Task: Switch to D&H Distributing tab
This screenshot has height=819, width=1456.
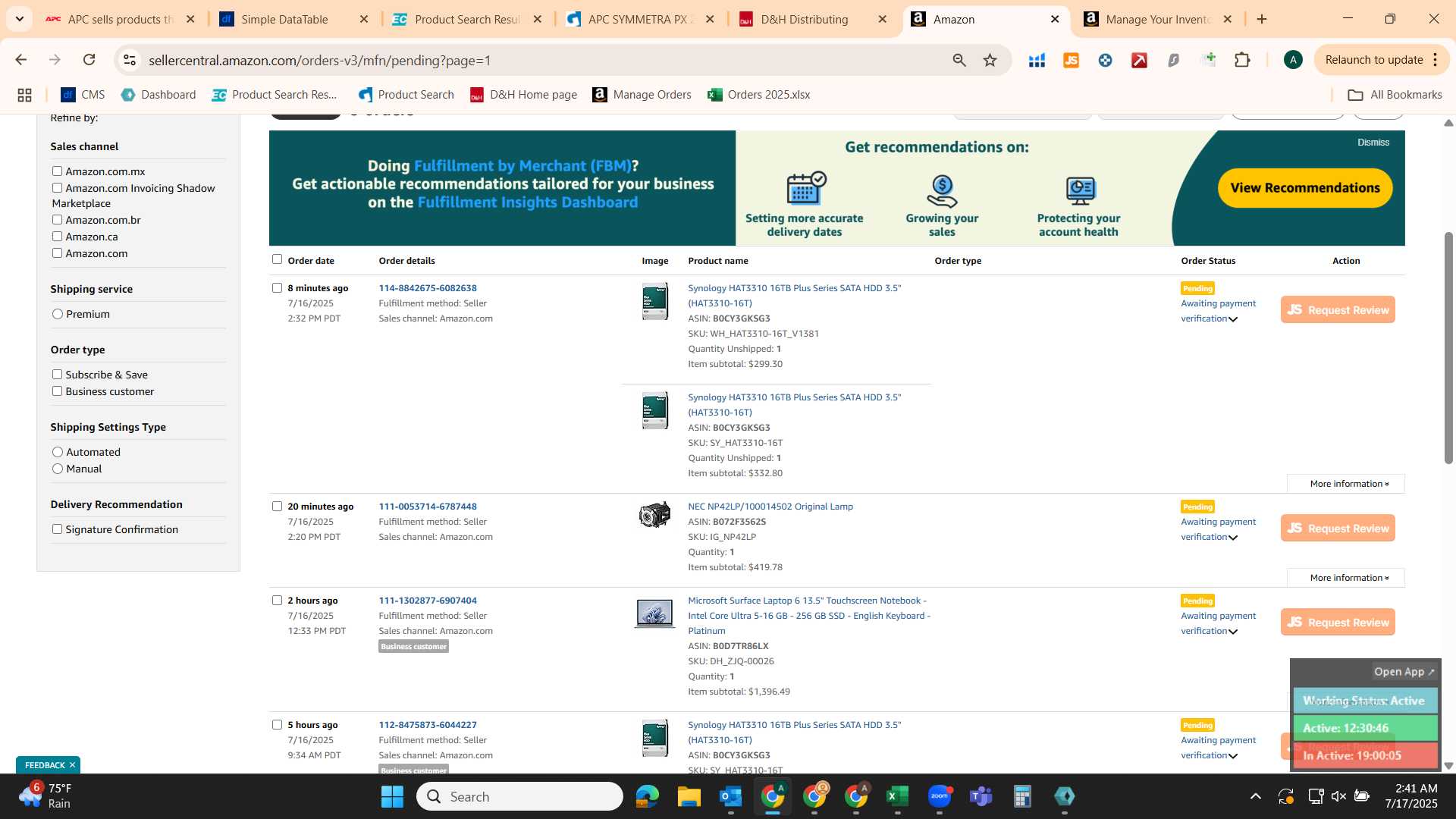Action: pyautogui.click(x=814, y=19)
